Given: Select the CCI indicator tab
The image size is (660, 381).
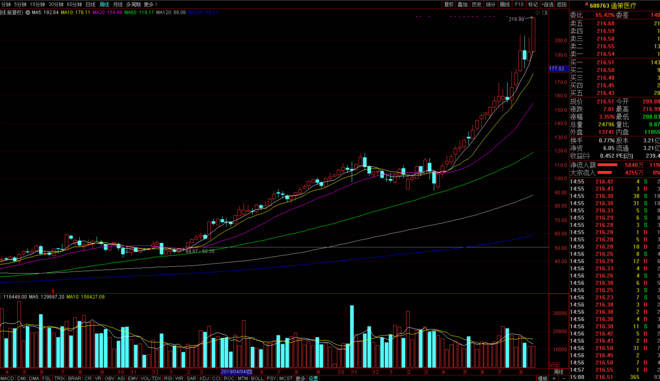Looking at the screenshot, I should [x=216, y=378].
